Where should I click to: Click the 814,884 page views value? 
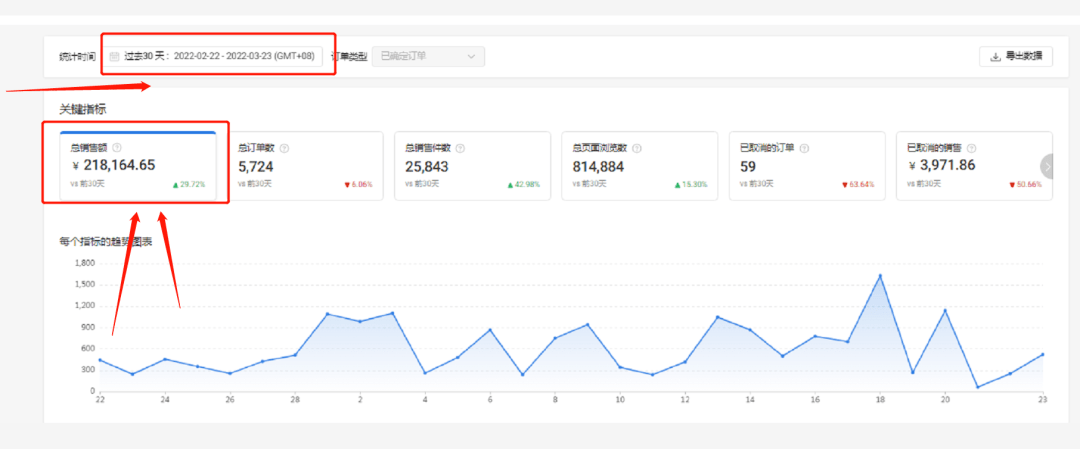coord(600,166)
